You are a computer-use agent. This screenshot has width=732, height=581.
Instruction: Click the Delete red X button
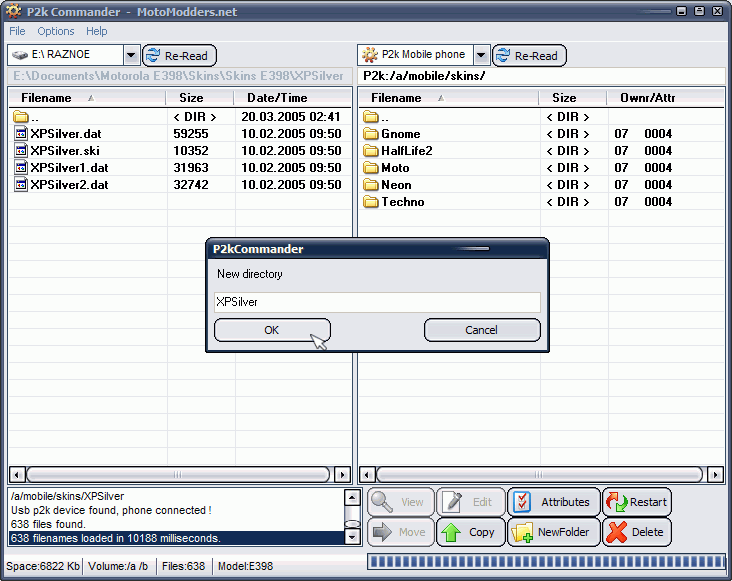(637, 532)
